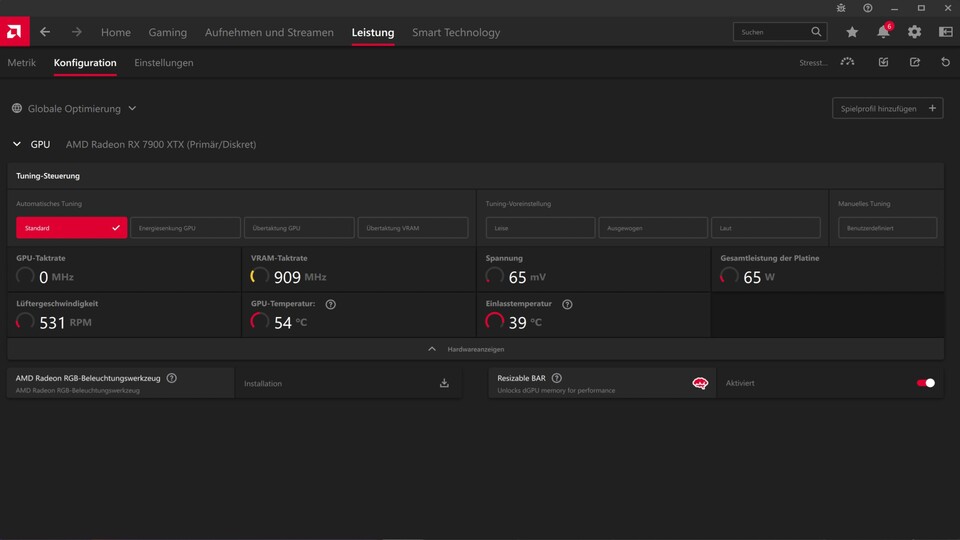This screenshot has width=960, height=540.
Task: Switch to the Metrik tab
Action: point(21,62)
